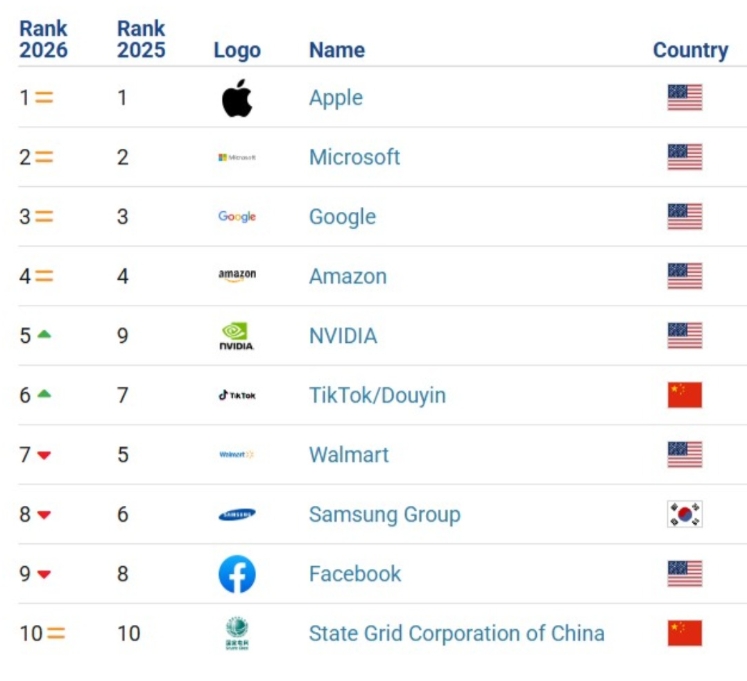
Task: Click the NVIDIA logo
Action: pos(237,336)
